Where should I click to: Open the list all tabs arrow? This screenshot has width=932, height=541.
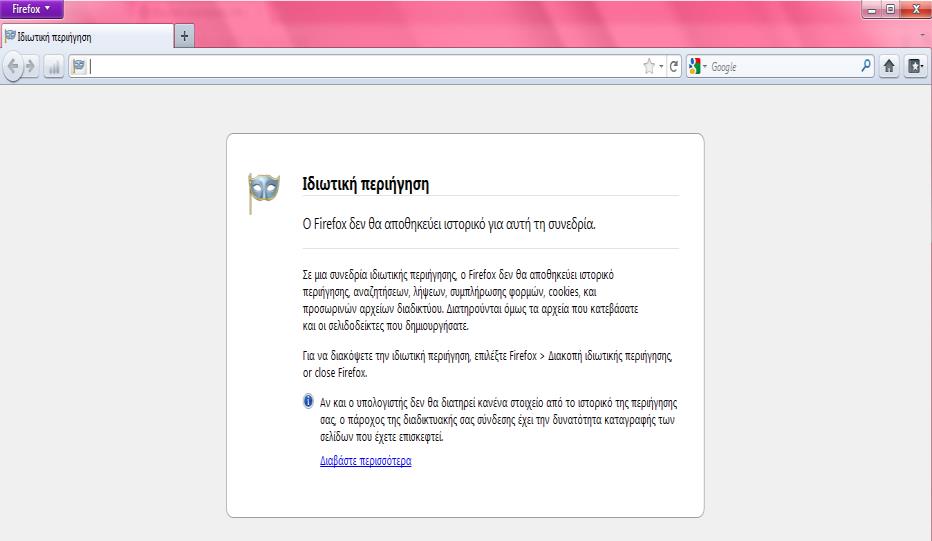922,36
